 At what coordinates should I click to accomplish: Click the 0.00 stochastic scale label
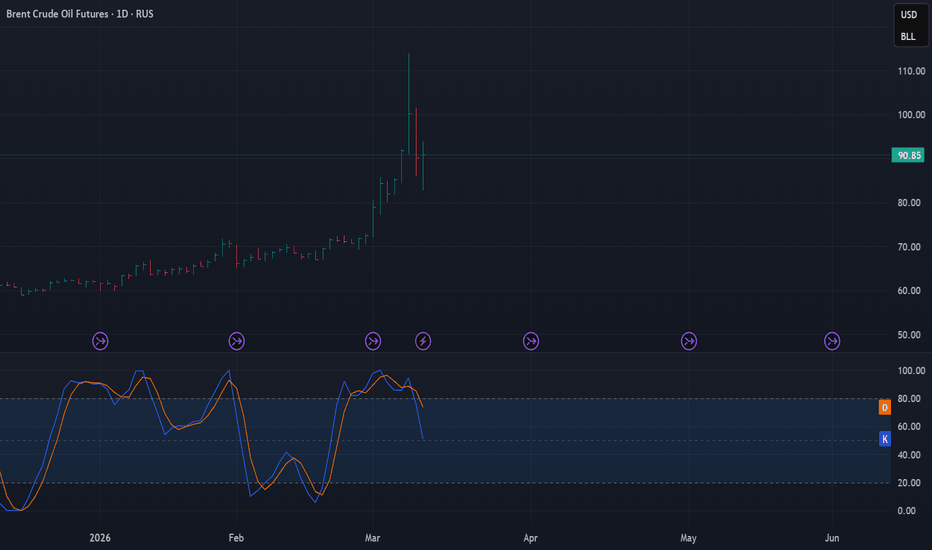906,511
